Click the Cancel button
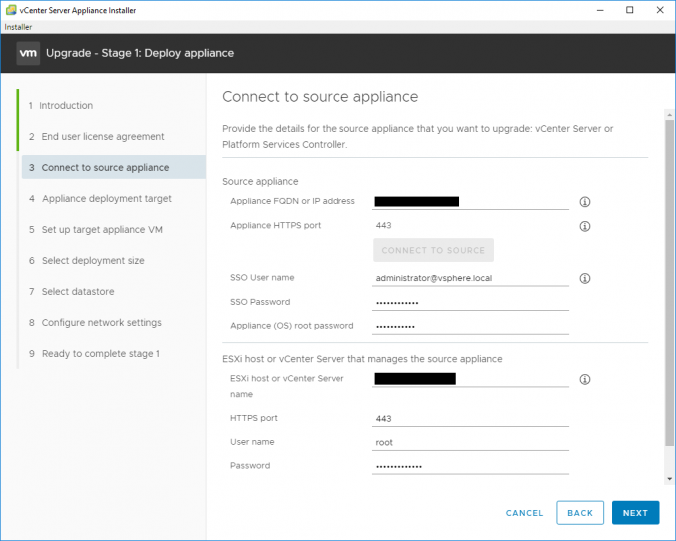 pyautogui.click(x=524, y=513)
